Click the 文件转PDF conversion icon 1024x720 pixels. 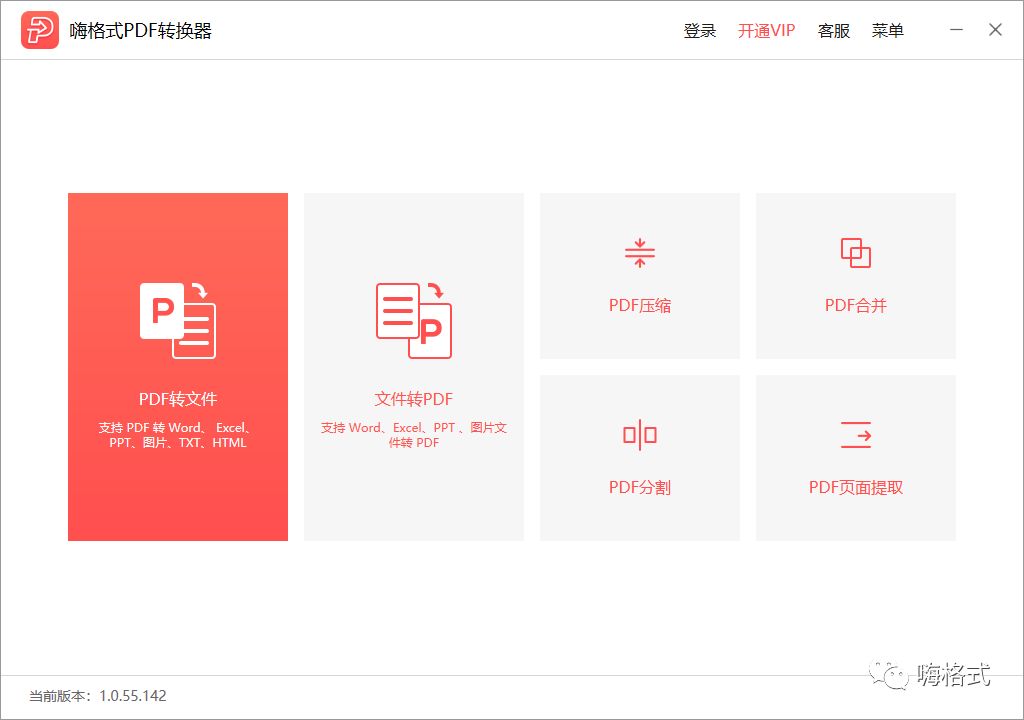(x=413, y=318)
